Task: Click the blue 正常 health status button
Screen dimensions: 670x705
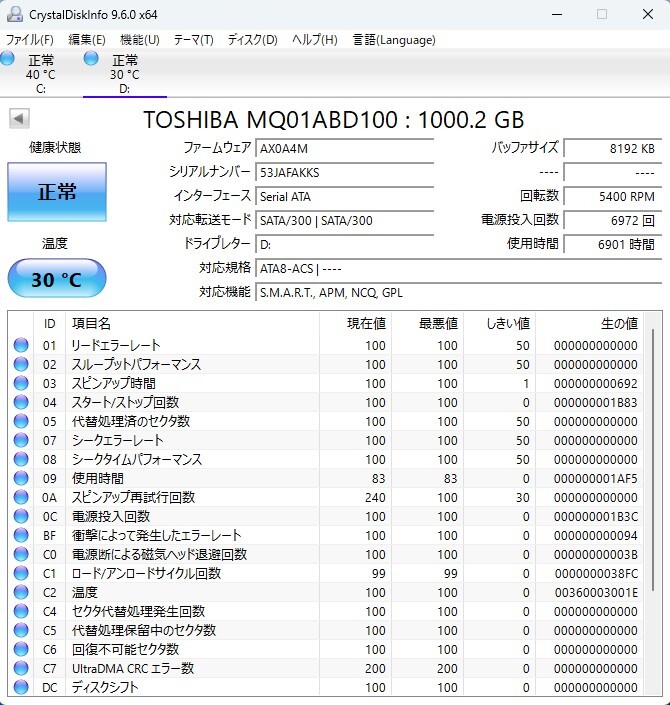Action: [x=56, y=191]
